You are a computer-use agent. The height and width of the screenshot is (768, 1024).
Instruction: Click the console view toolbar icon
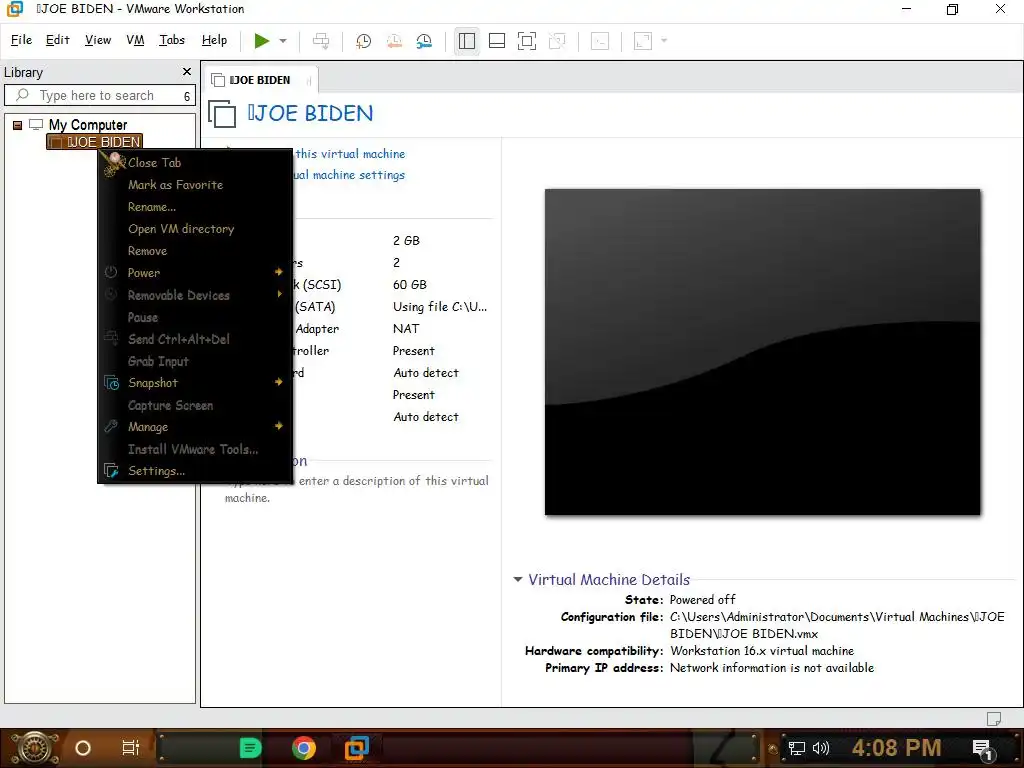coord(600,41)
